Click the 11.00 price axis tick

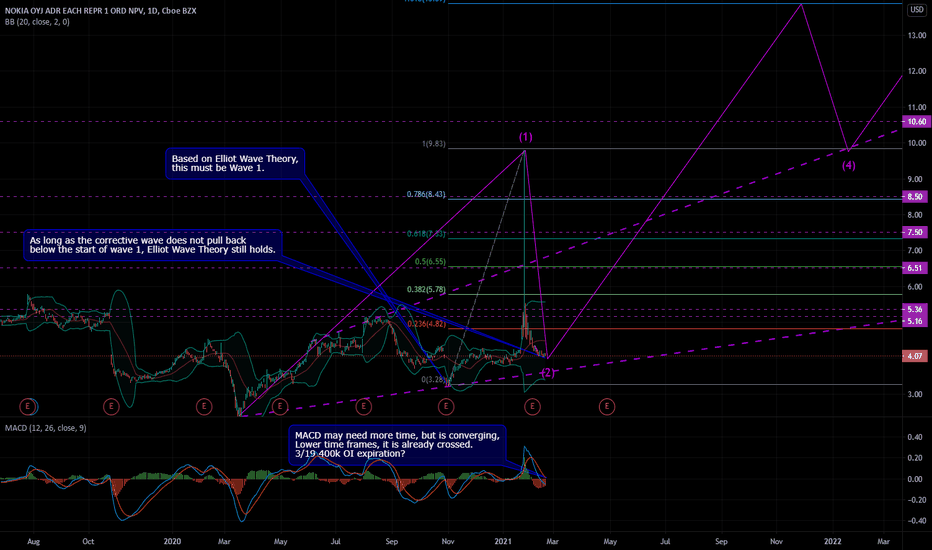tap(917, 108)
